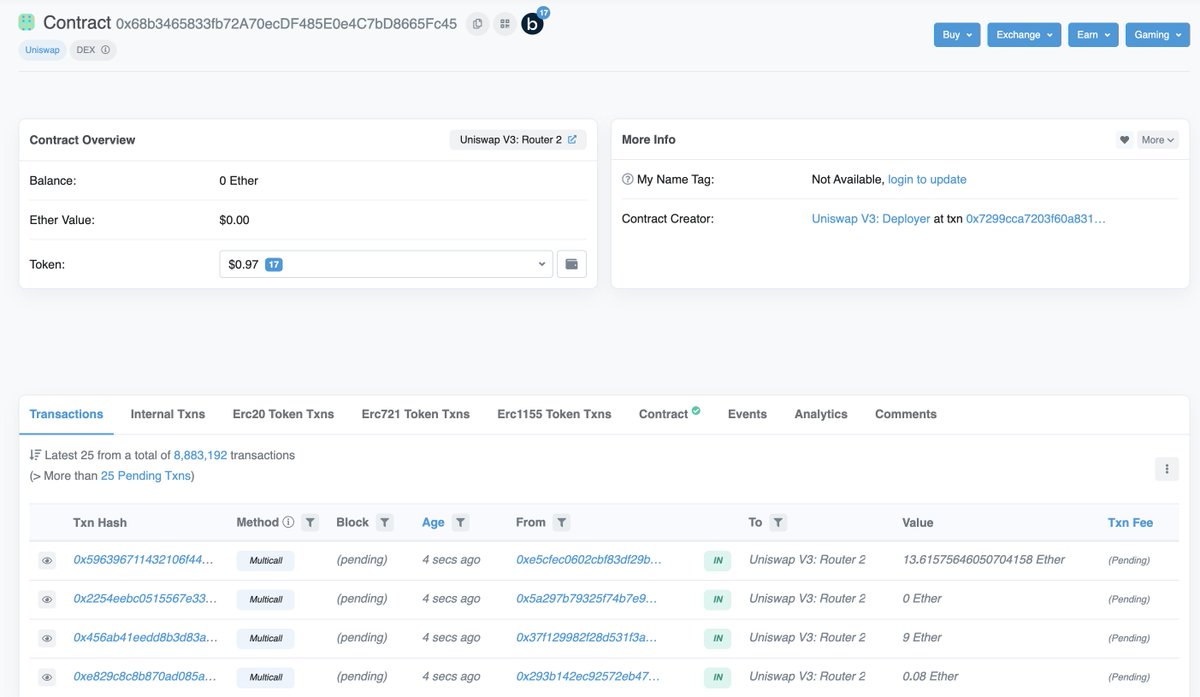The image size is (1200, 697).
Task: Open the Method column info icon
Action: point(288,522)
